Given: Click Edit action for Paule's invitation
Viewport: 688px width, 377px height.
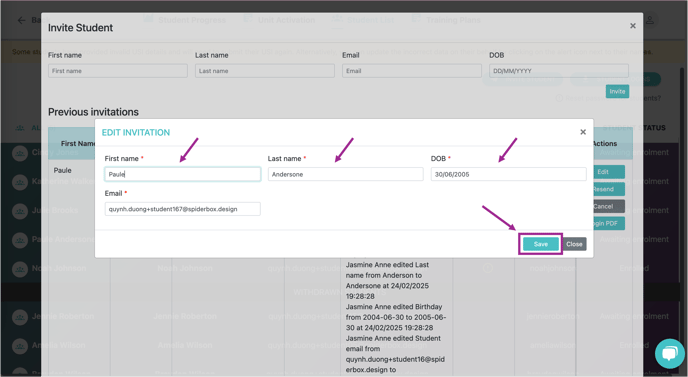Looking at the screenshot, I should pos(608,172).
